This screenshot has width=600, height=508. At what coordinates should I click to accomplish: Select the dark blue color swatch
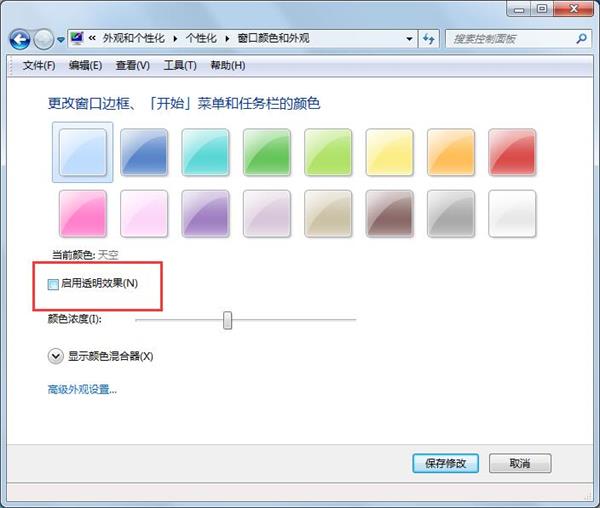click(x=144, y=152)
